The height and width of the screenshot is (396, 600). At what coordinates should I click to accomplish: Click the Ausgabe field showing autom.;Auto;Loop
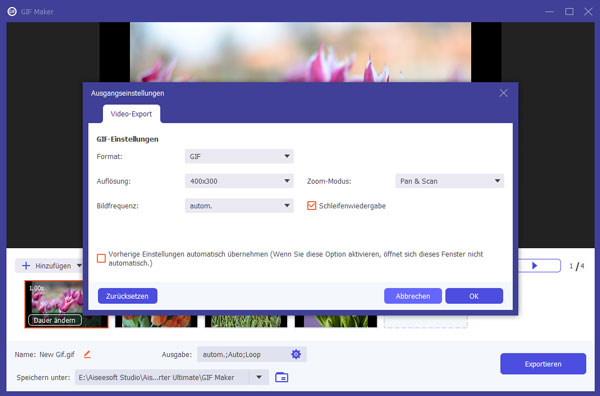click(252, 354)
